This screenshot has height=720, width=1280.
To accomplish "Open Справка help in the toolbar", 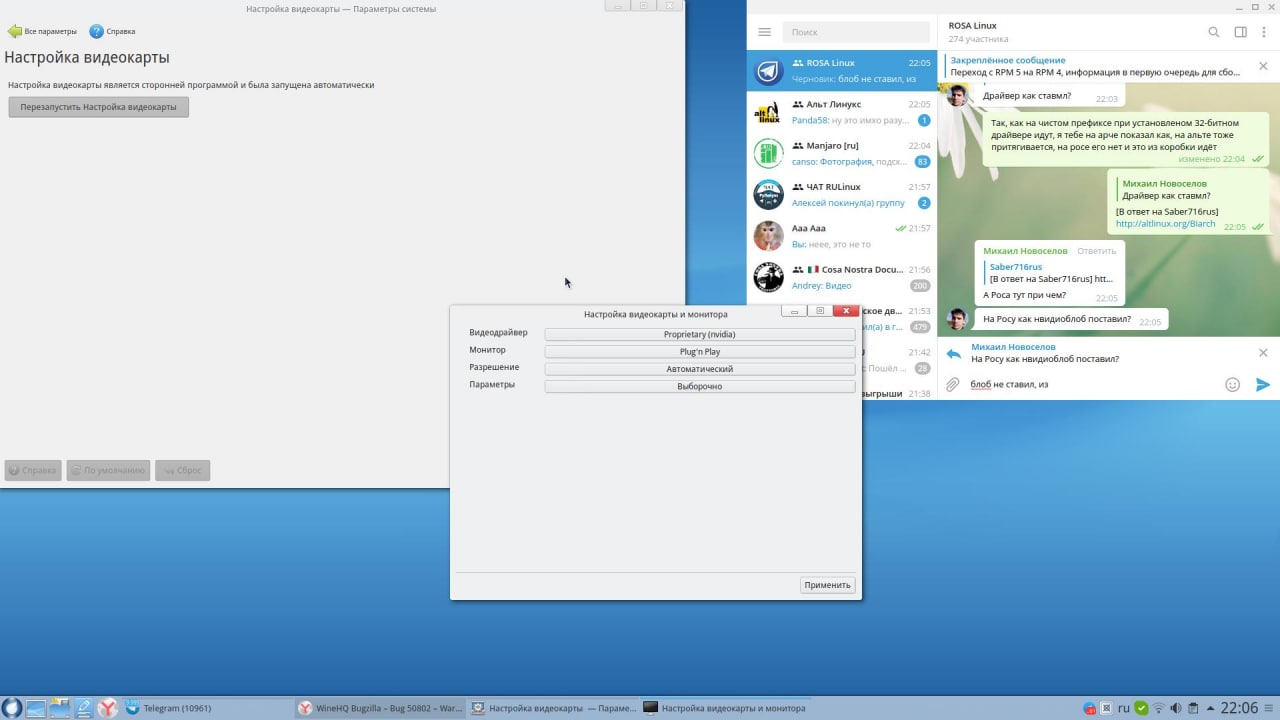I will click(112, 31).
